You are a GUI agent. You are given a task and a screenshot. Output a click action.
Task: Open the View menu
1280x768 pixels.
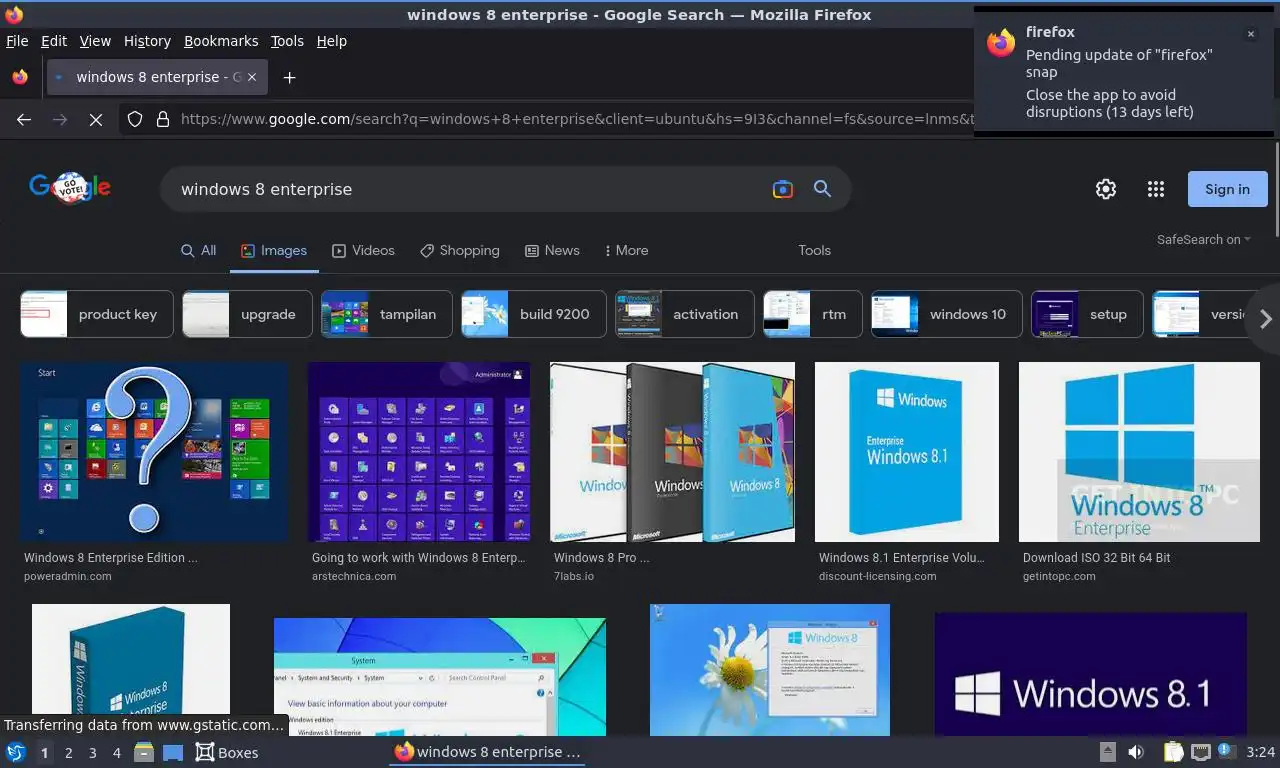95,41
